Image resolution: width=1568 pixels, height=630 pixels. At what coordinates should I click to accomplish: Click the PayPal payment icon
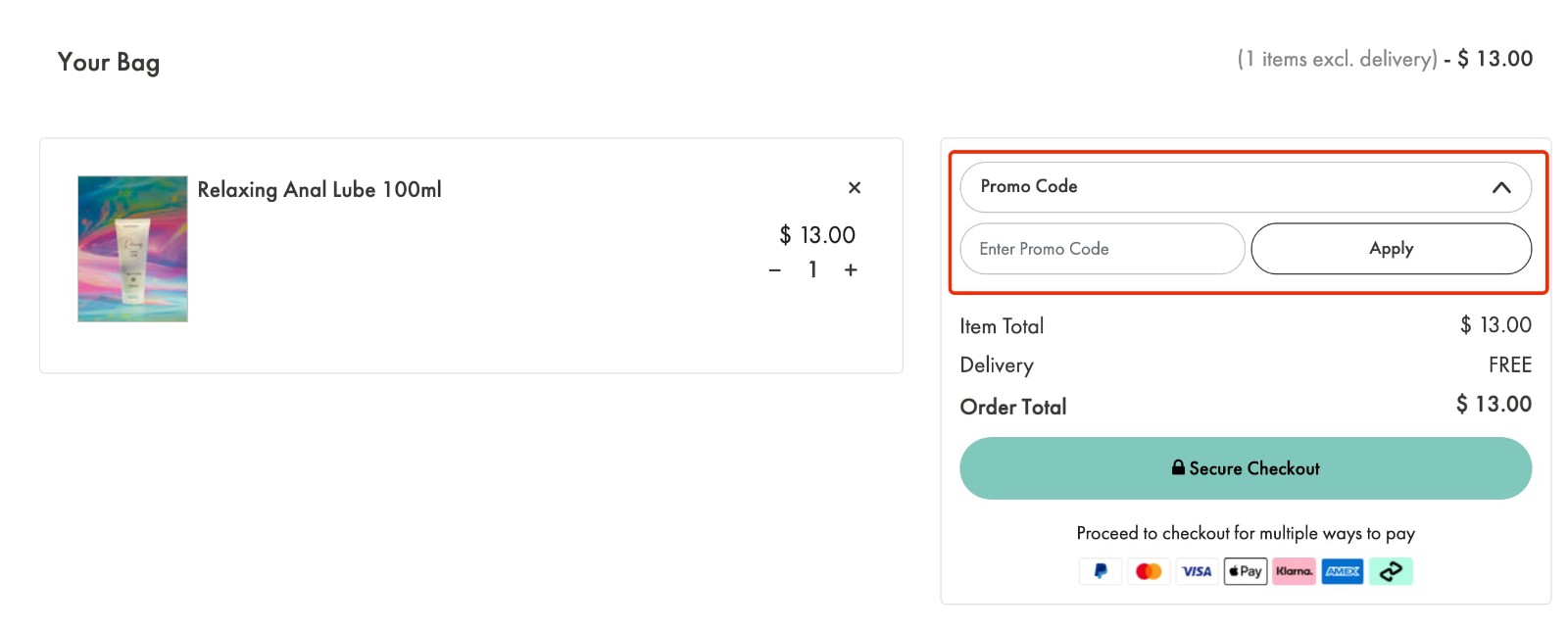[x=1100, y=570]
